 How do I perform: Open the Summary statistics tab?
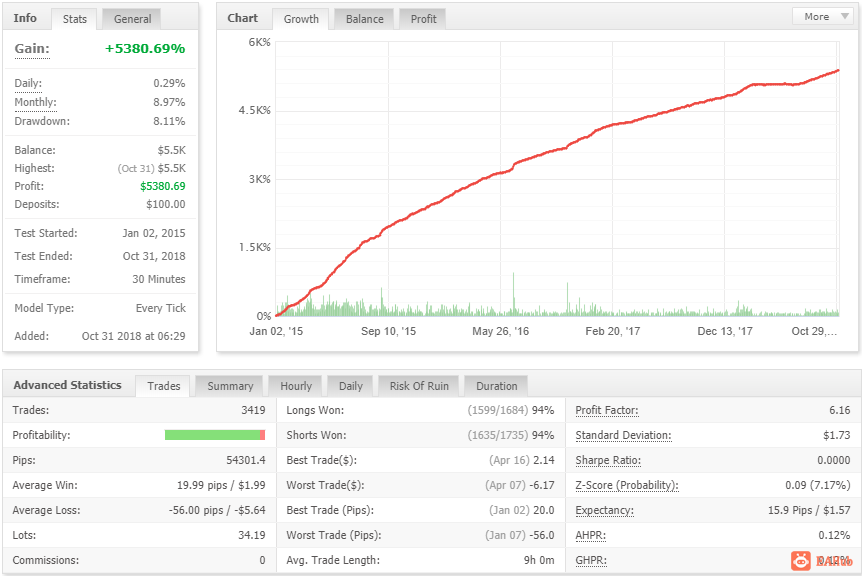(x=230, y=386)
